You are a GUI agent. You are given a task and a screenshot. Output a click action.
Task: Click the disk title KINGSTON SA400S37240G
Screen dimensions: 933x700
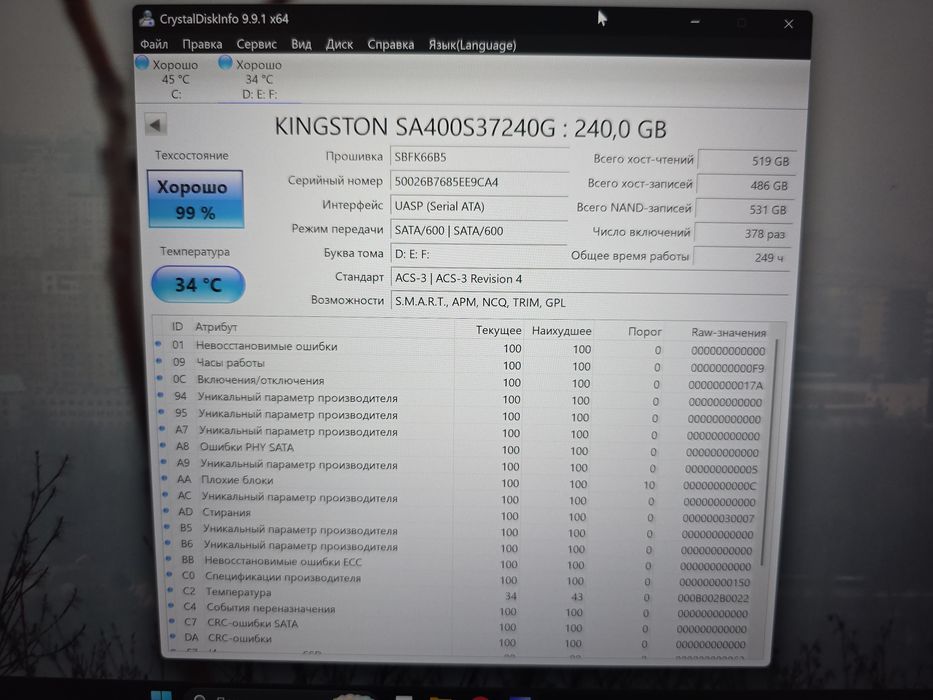pyautogui.click(x=415, y=127)
